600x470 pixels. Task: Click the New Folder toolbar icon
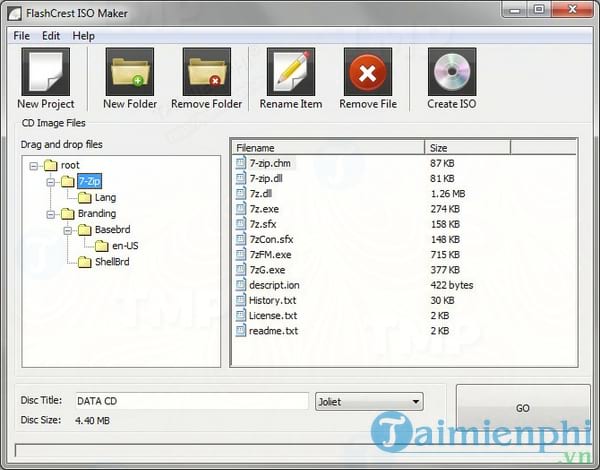click(x=130, y=72)
